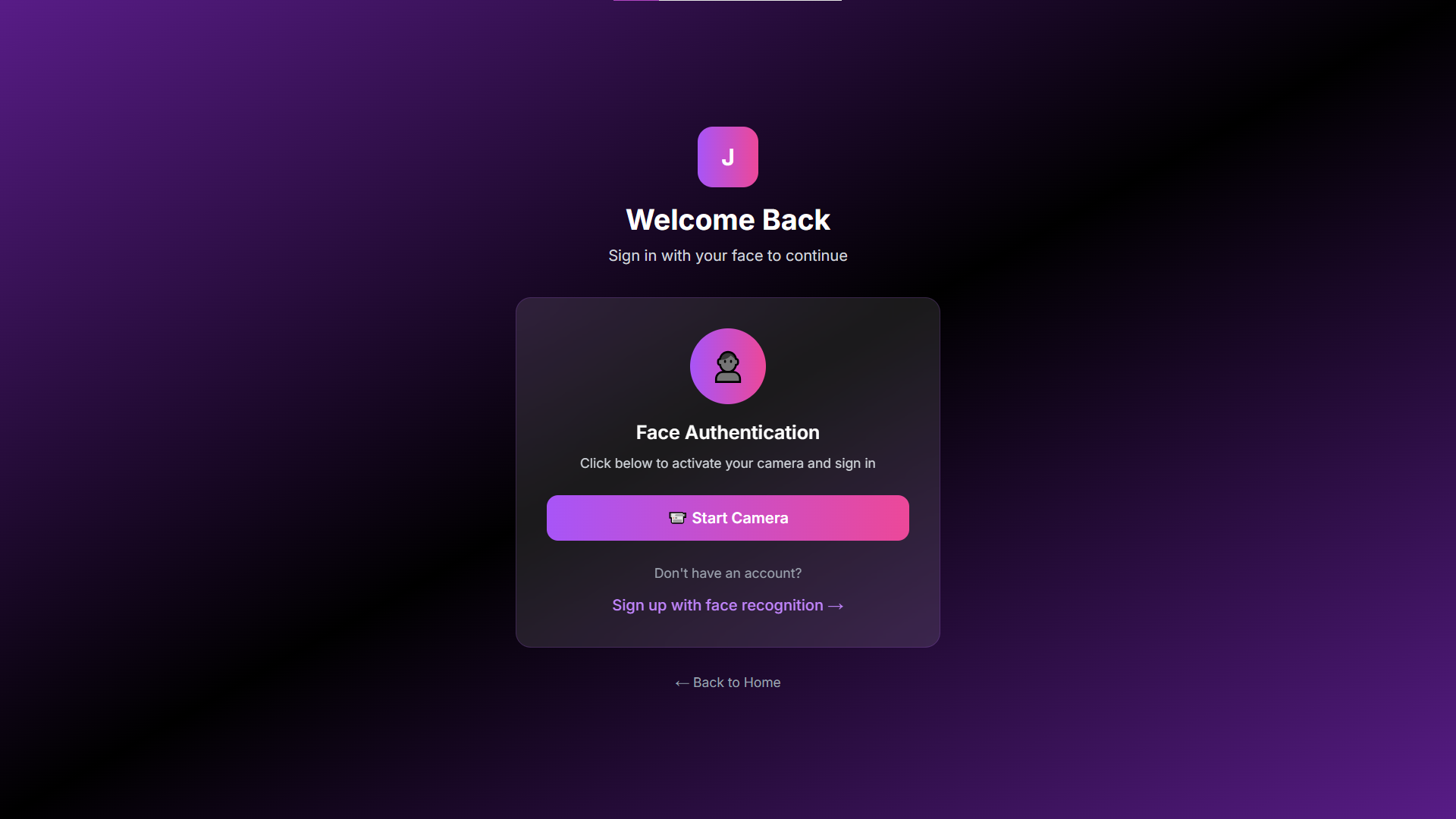Click the word Camera on the gradient button
This screenshot has width=1456, height=819.
(761, 518)
